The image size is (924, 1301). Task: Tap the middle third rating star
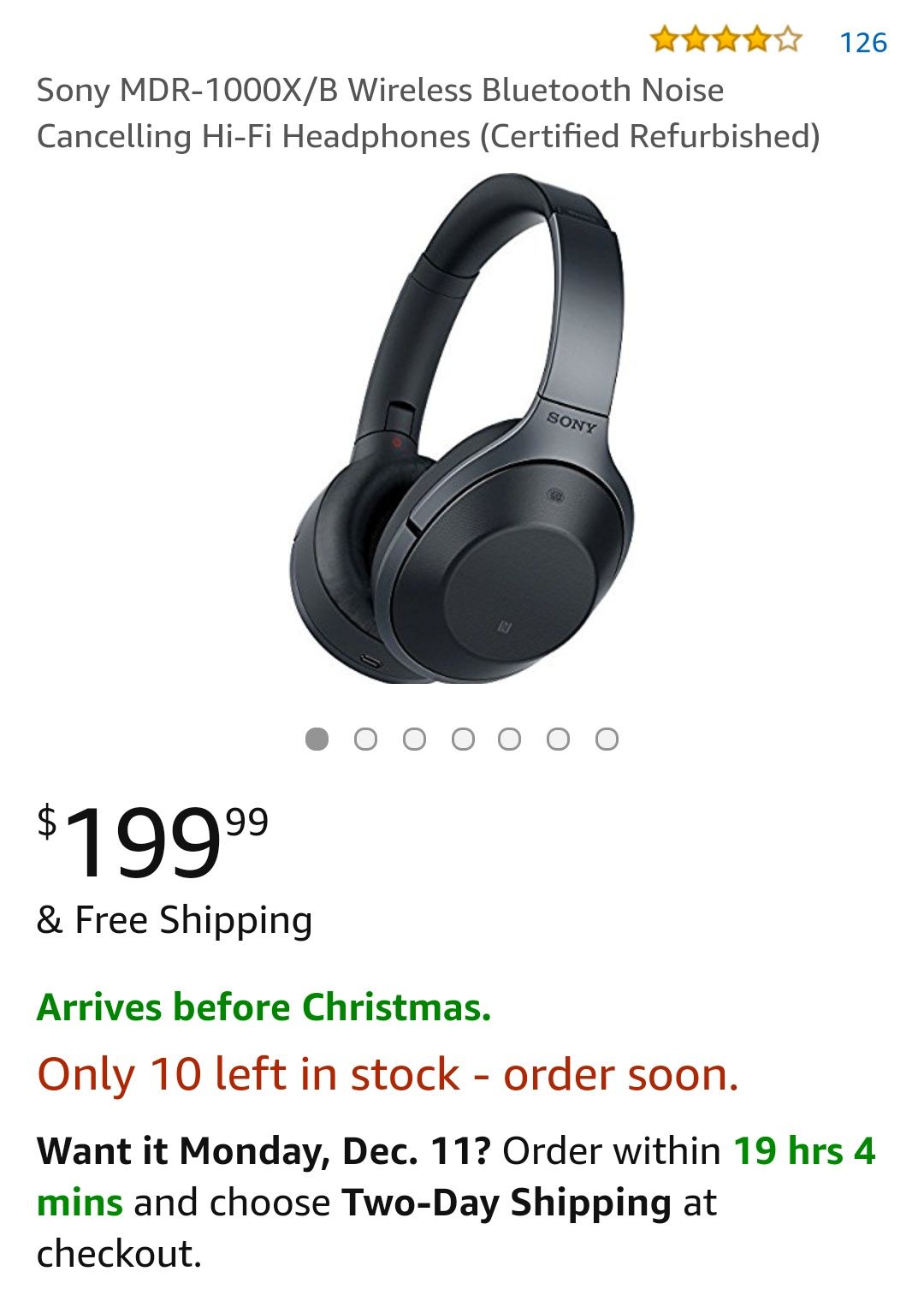coord(726,39)
